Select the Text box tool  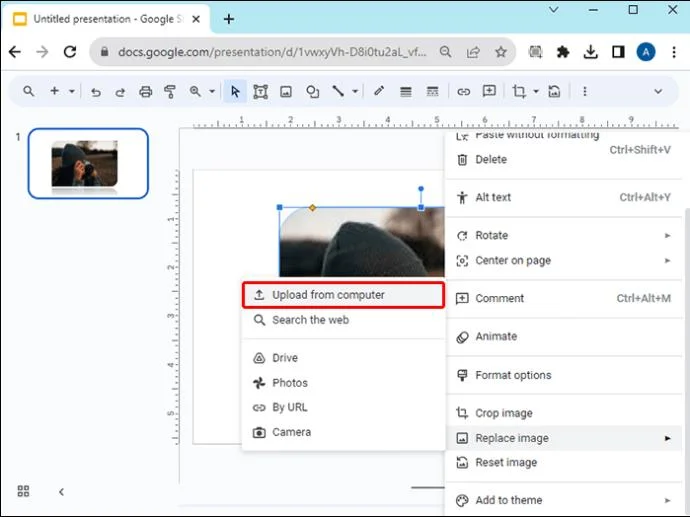pyautogui.click(x=260, y=92)
